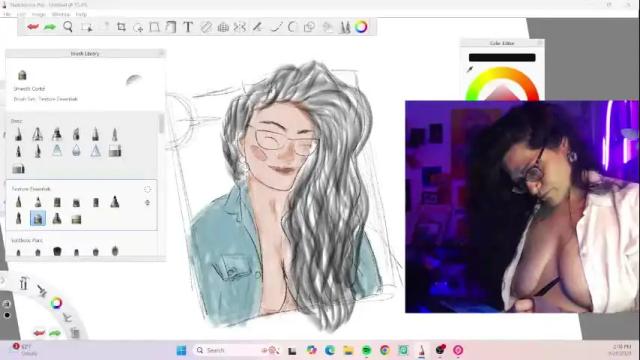Select the droplet Blur brush in Basic set

[76, 151]
